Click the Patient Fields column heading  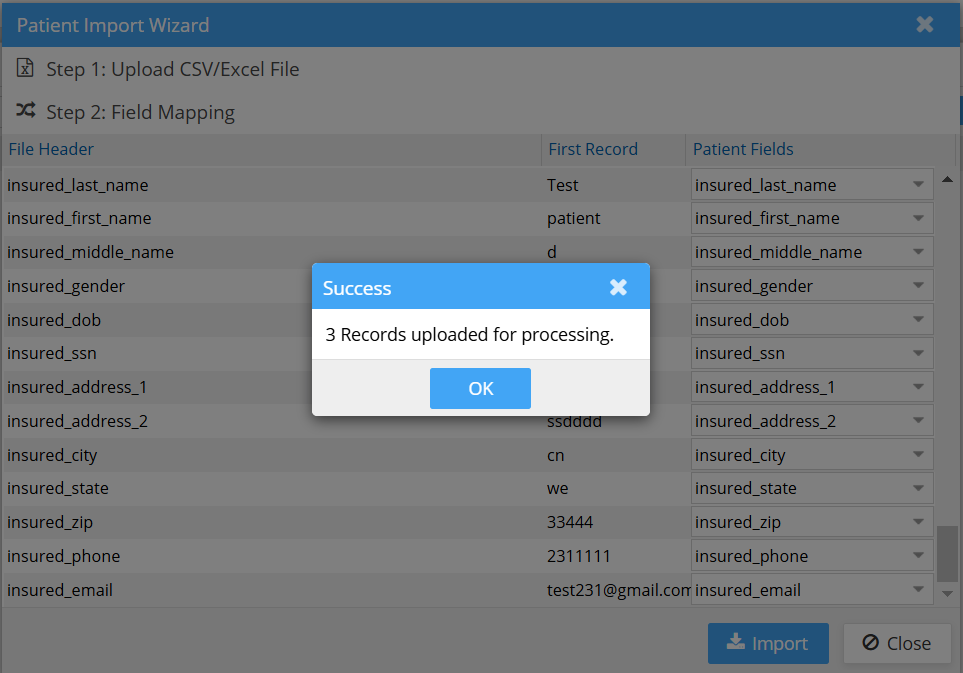coord(743,149)
